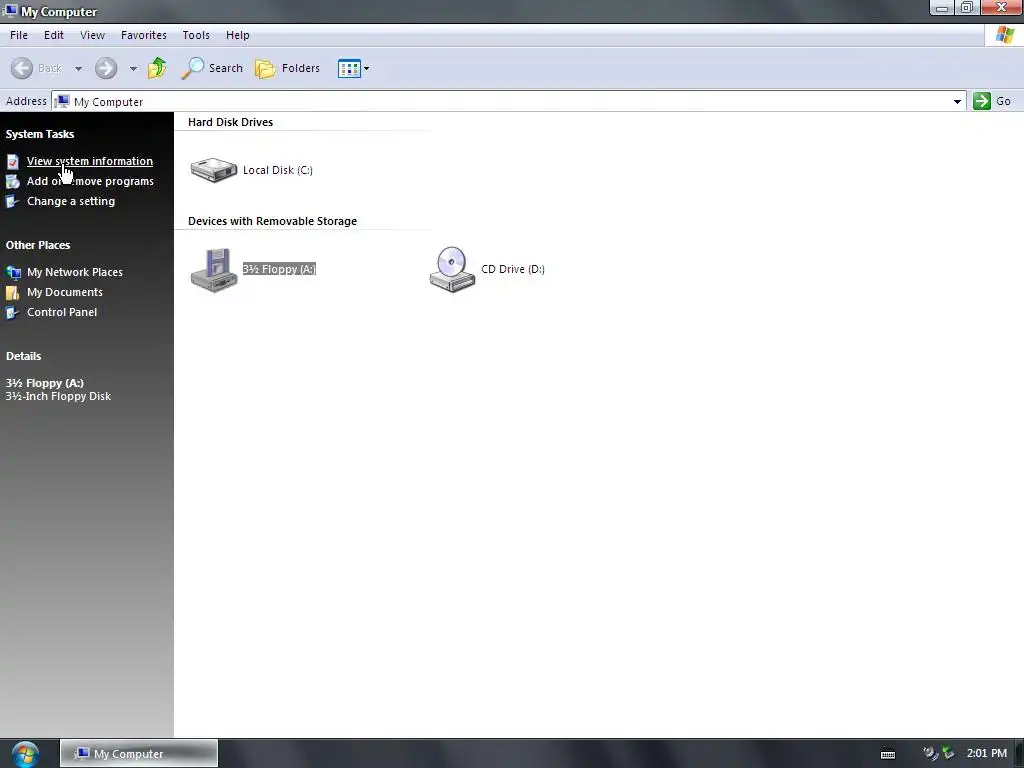The height and width of the screenshot is (768, 1024).
Task: Click the My Computer taskbar button
Action: (x=139, y=754)
